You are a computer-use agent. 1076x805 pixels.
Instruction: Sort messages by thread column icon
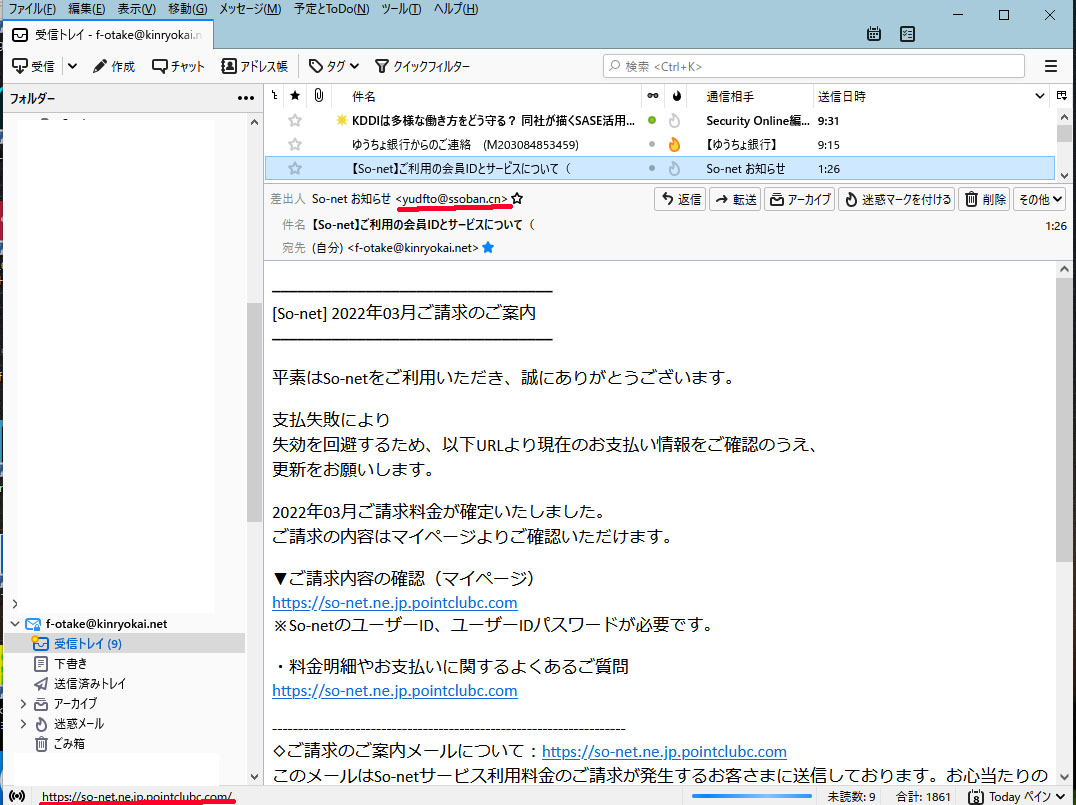pyautogui.click(x=274, y=95)
